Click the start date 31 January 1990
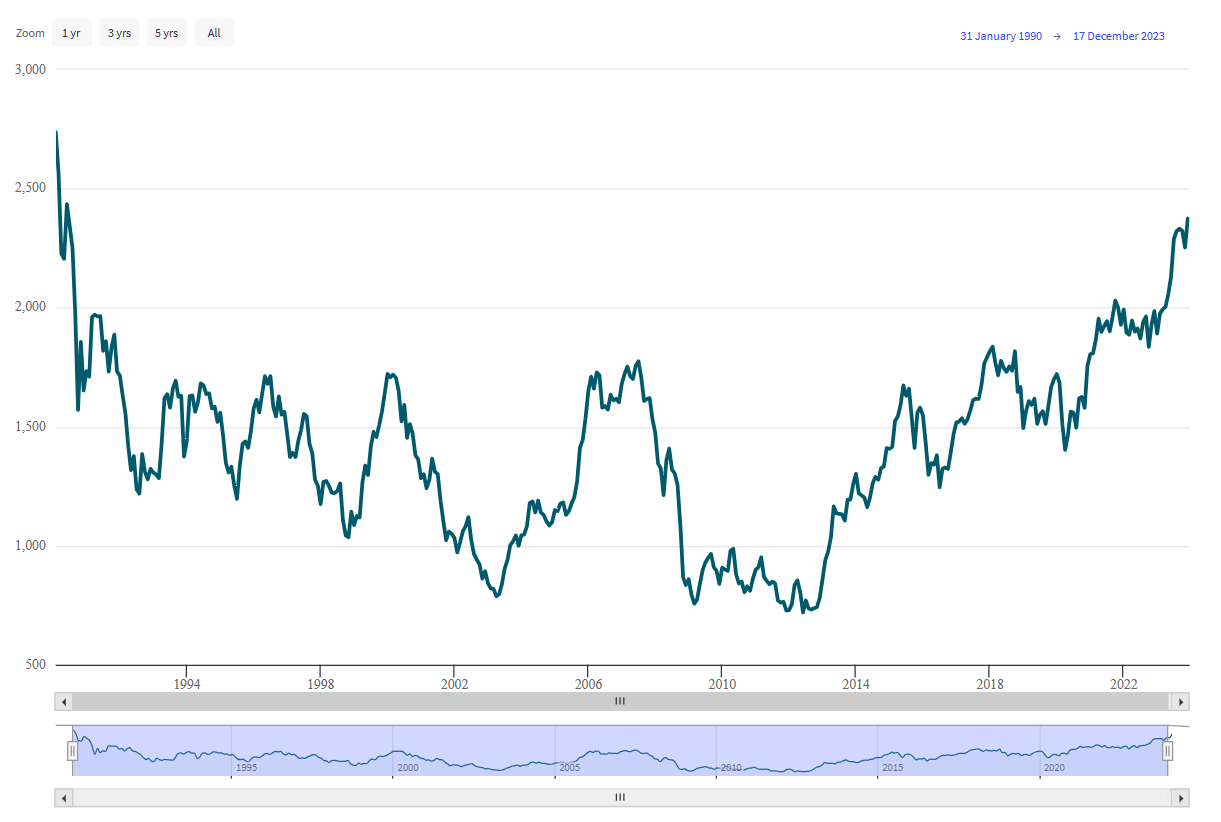 (x=1000, y=36)
